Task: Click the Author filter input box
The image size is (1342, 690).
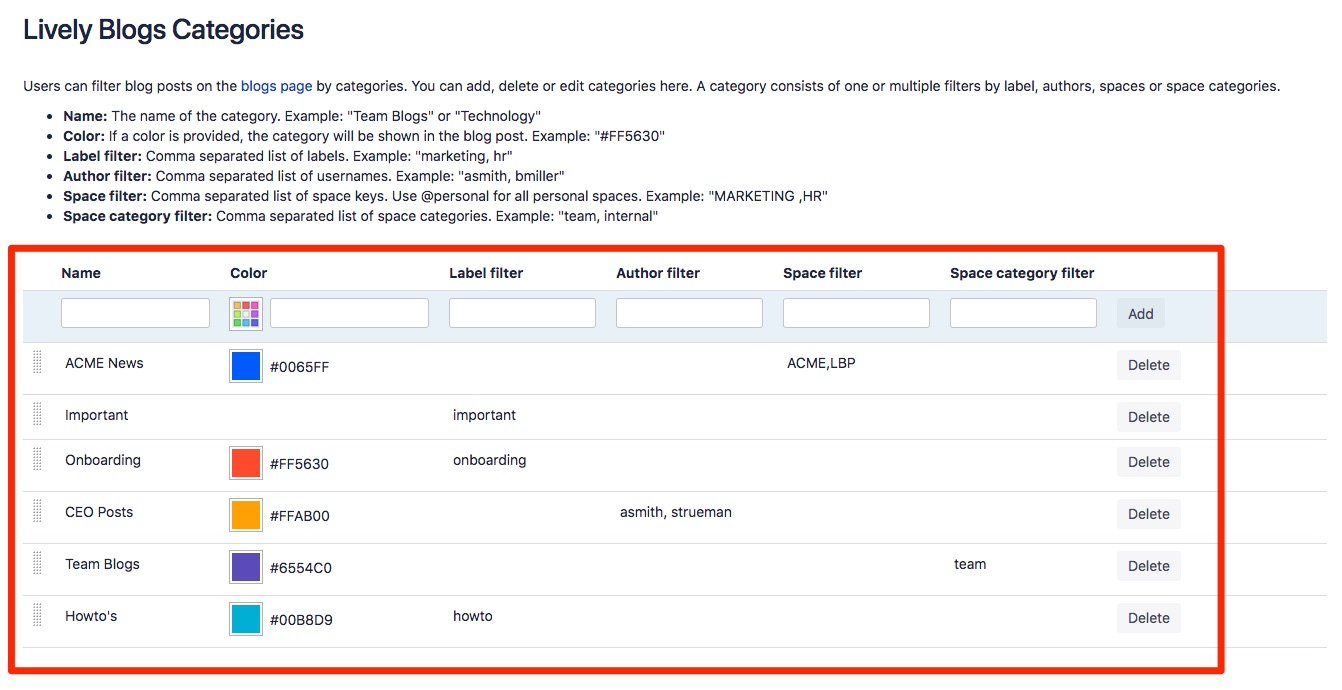Action: (x=689, y=313)
